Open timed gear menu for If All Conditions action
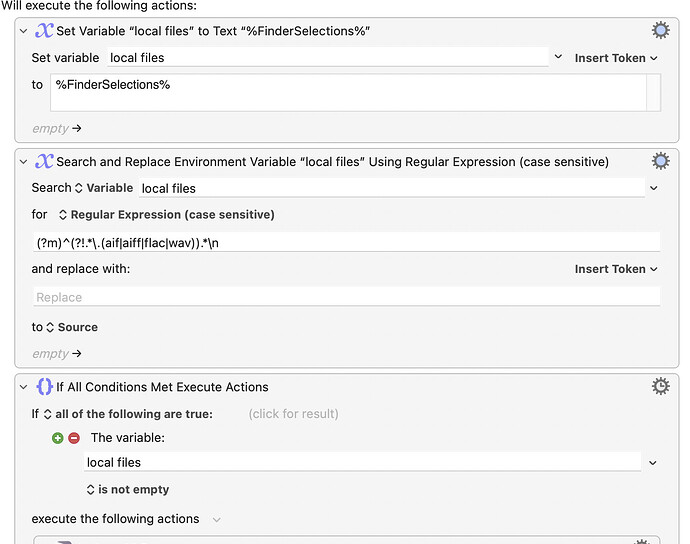The image size is (690, 544). click(661, 386)
